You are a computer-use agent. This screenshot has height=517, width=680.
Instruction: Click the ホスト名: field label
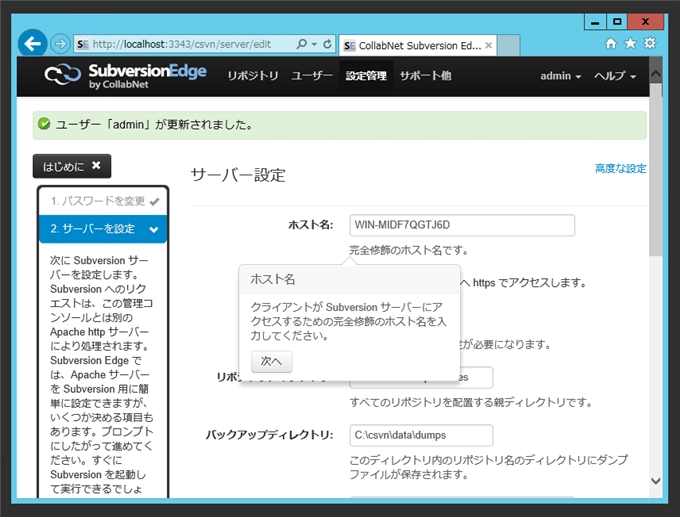point(311,225)
